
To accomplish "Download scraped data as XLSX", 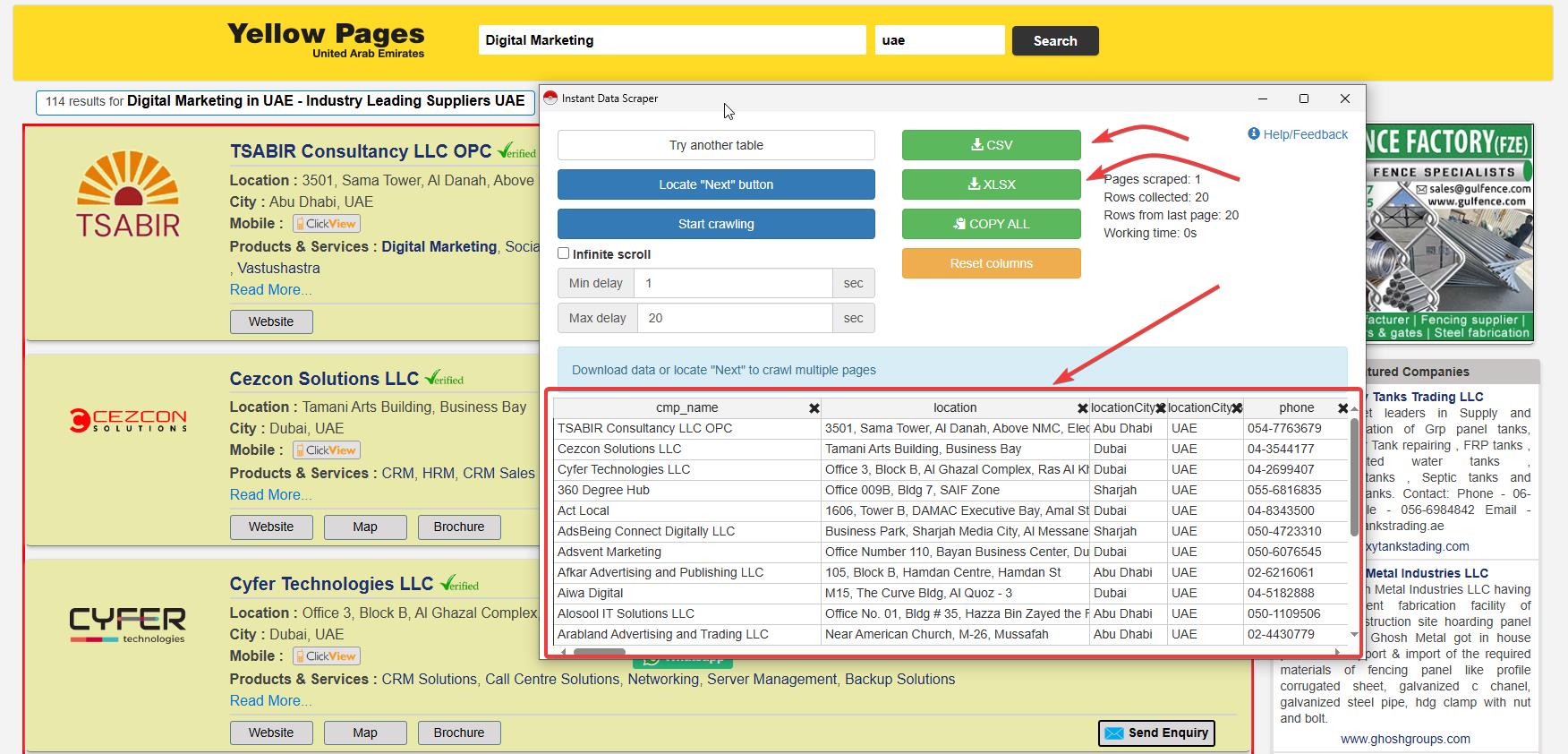I will [992, 184].
